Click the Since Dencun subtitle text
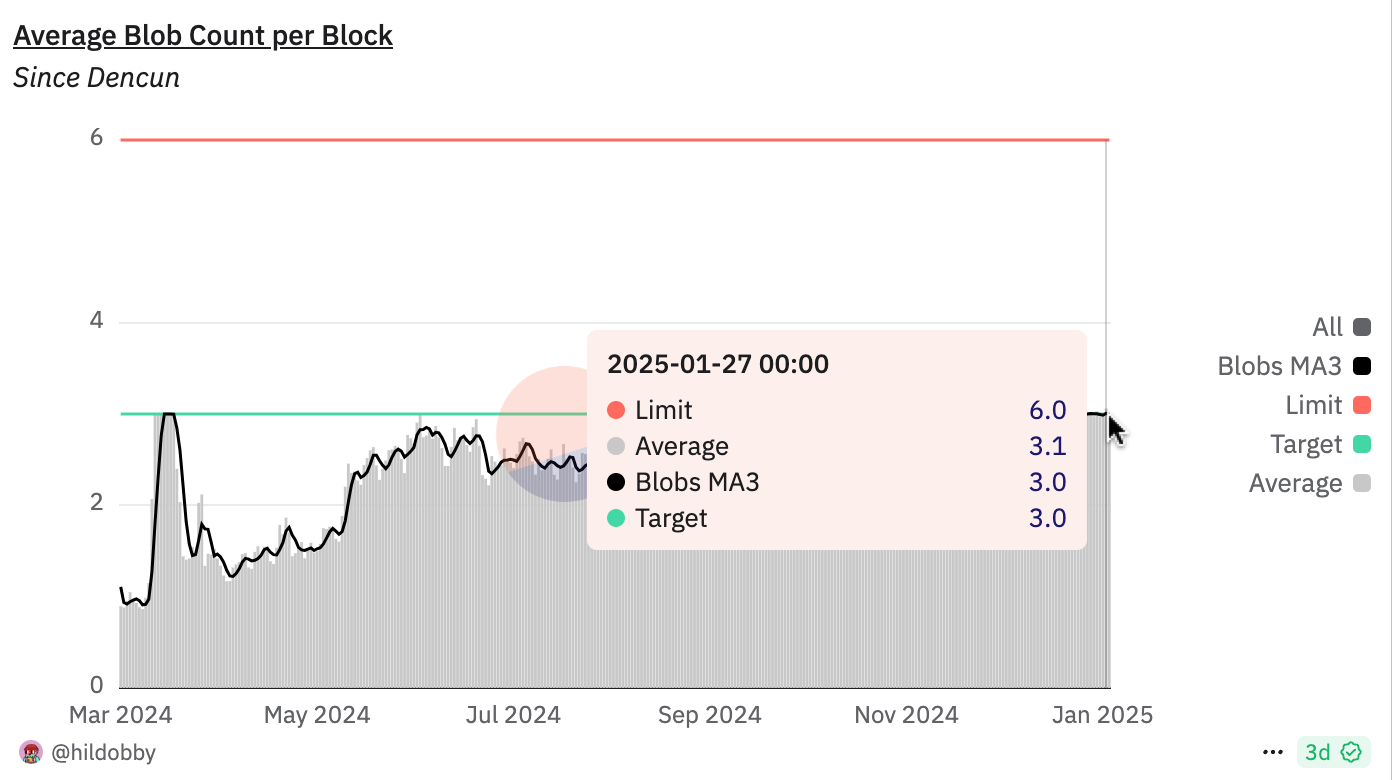Viewport: 1392px width, 780px height. point(96,78)
